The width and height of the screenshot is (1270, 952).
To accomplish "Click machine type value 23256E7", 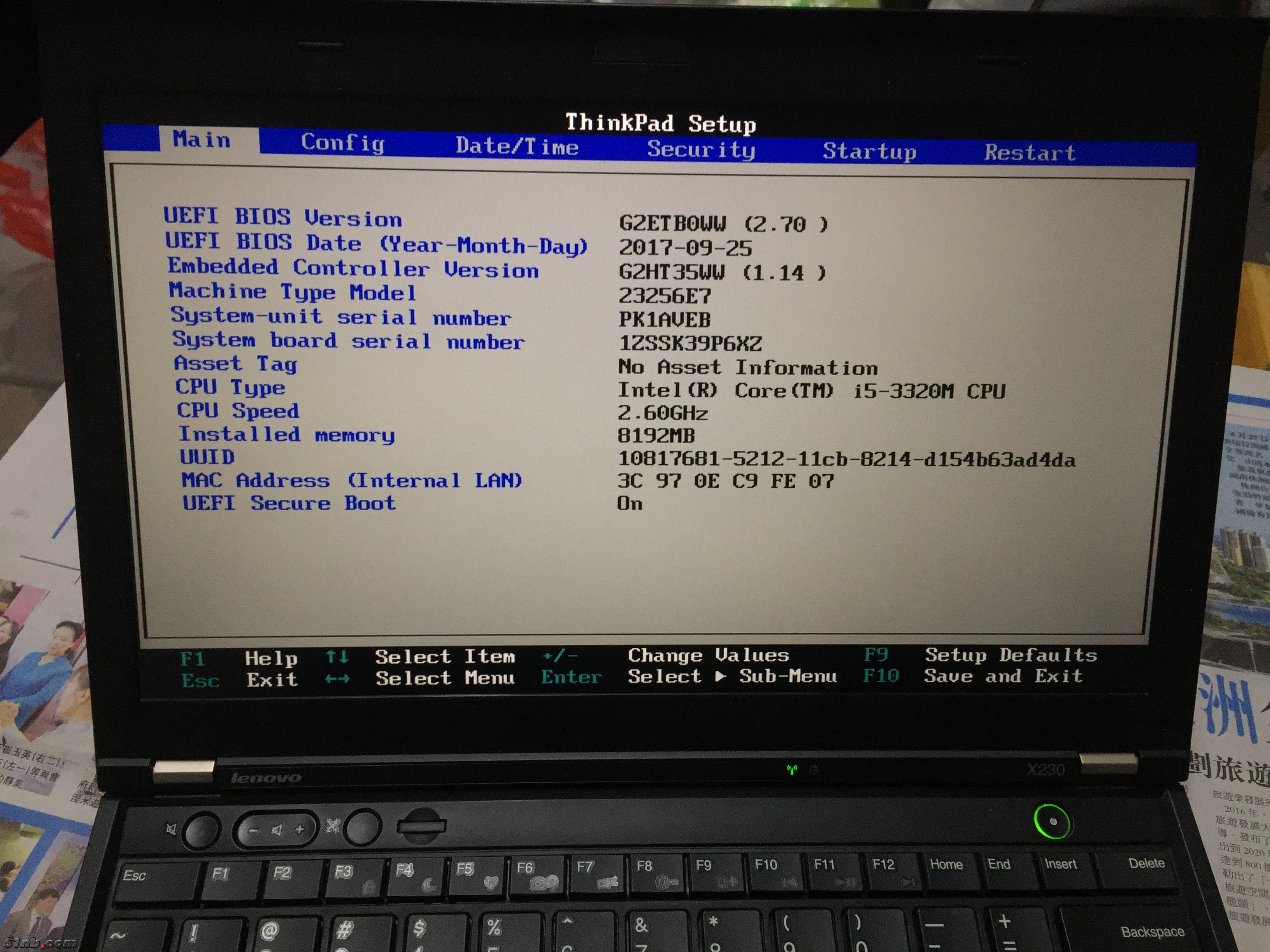I will (665, 296).
